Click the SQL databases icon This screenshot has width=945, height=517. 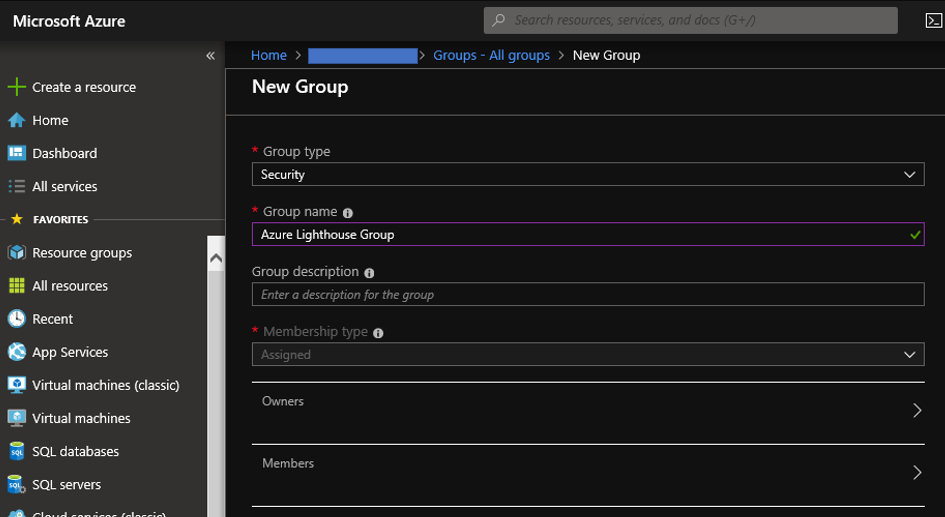pos(16,451)
